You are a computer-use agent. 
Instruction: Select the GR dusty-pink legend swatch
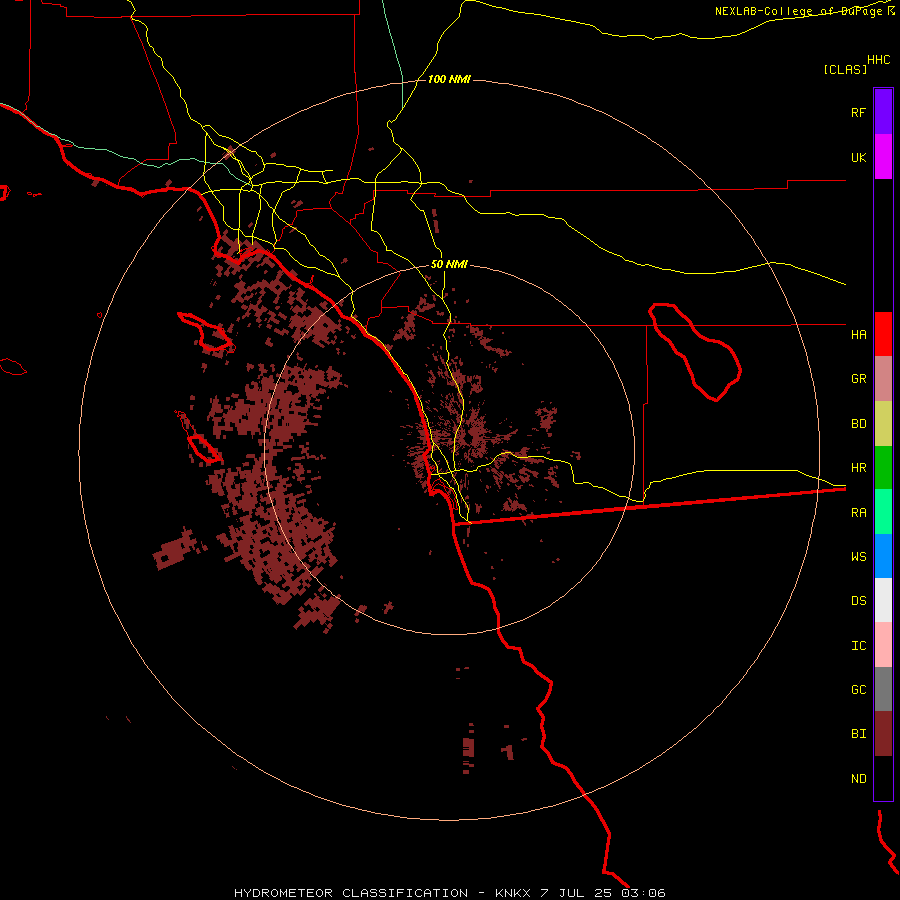pyautogui.click(x=883, y=379)
